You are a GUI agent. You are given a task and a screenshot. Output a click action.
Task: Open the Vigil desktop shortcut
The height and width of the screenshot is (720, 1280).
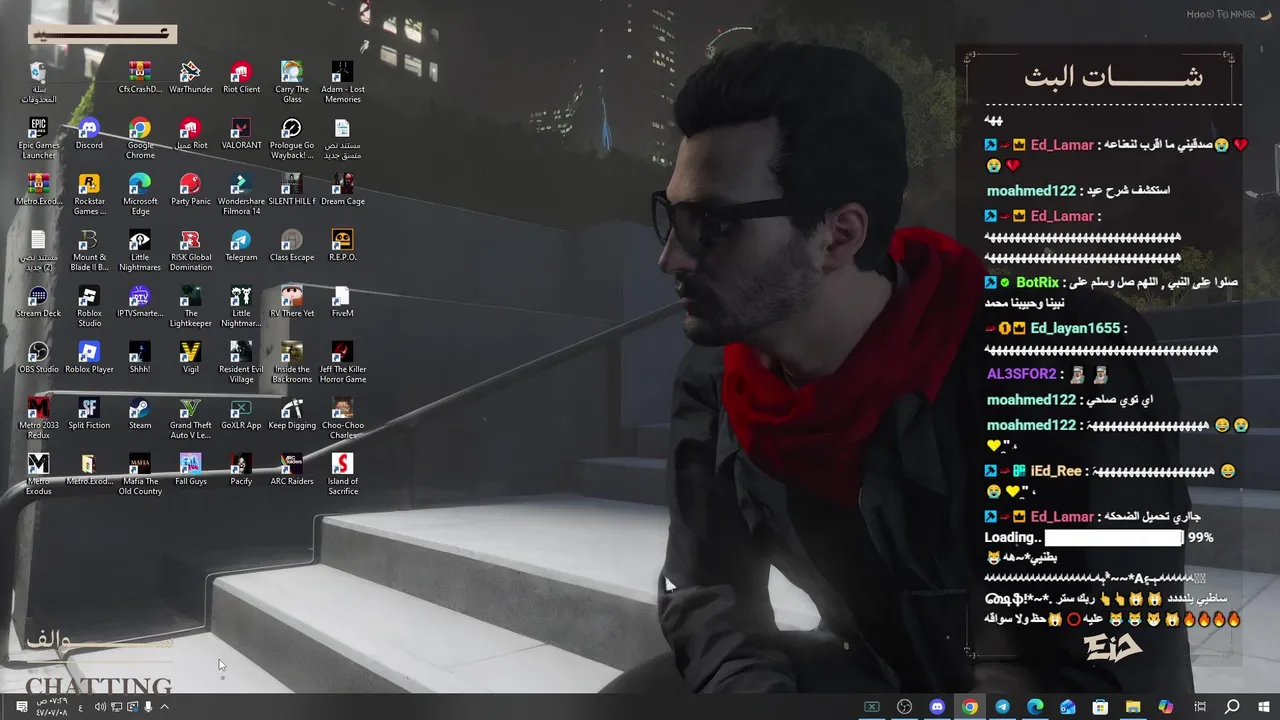(x=190, y=357)
